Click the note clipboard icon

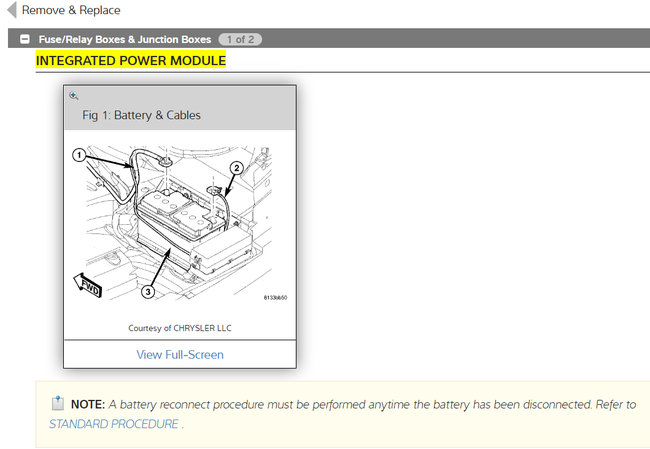[x=58, y=404]
